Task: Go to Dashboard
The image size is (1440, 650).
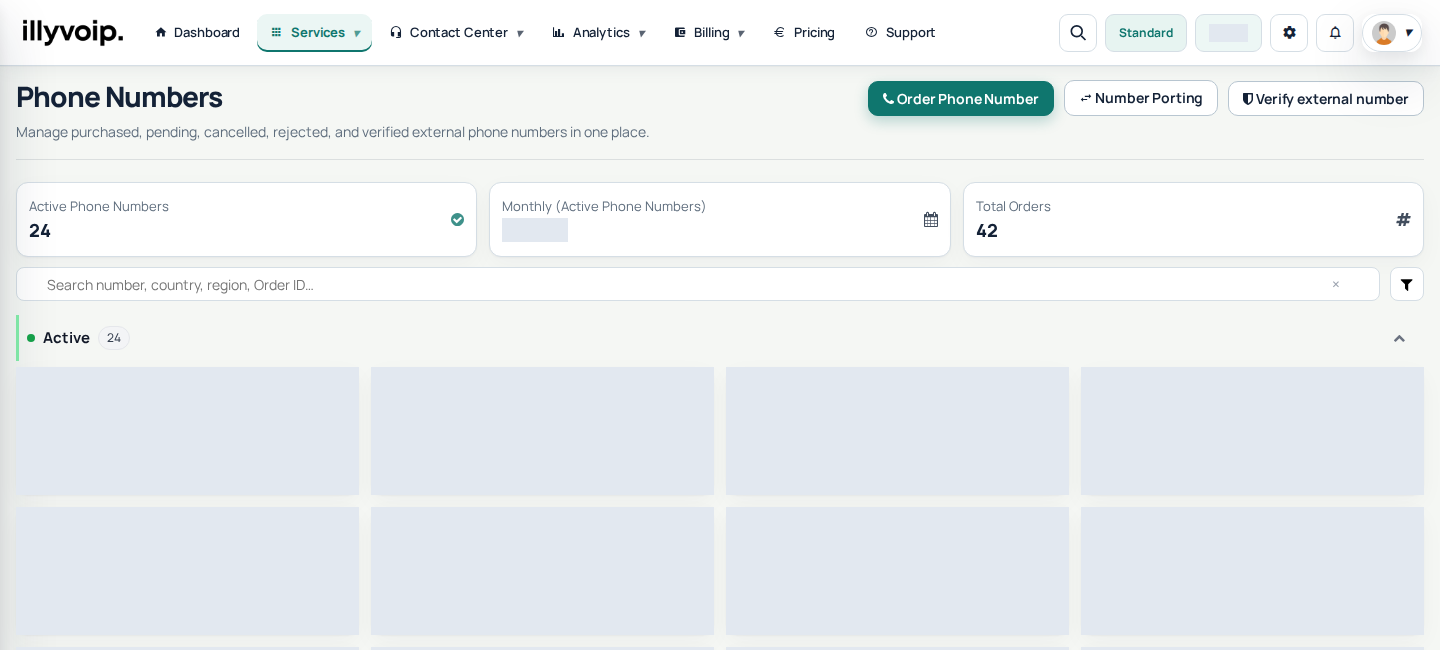Action: pyautogui.click(x=197, y=32)
